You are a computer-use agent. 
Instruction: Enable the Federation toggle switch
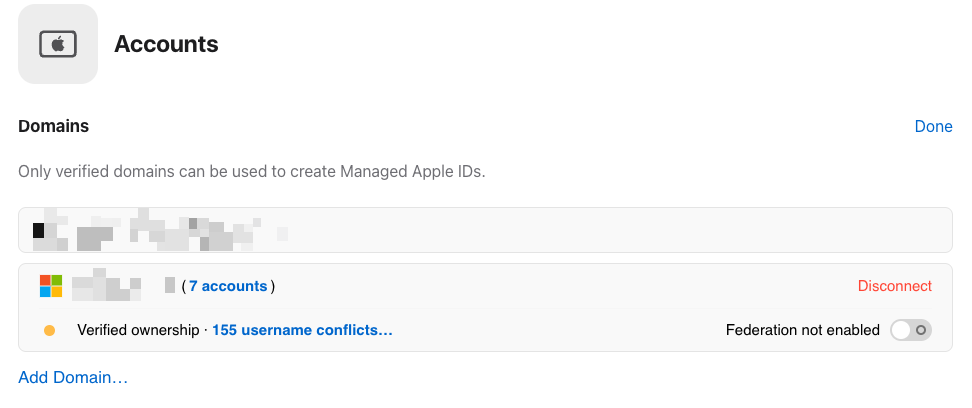point(911,330)
